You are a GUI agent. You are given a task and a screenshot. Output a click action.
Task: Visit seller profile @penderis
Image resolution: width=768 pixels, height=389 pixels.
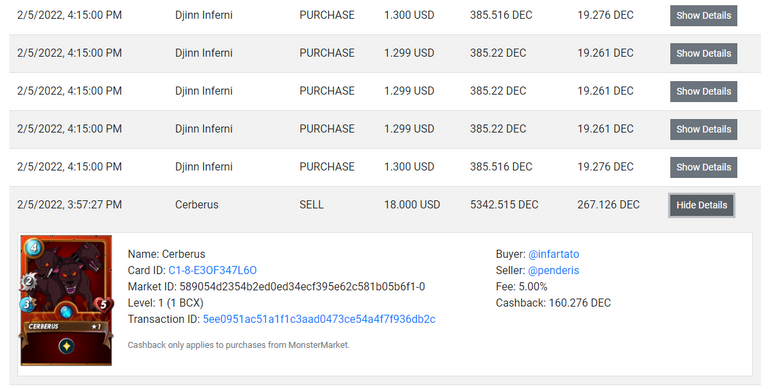553,270
